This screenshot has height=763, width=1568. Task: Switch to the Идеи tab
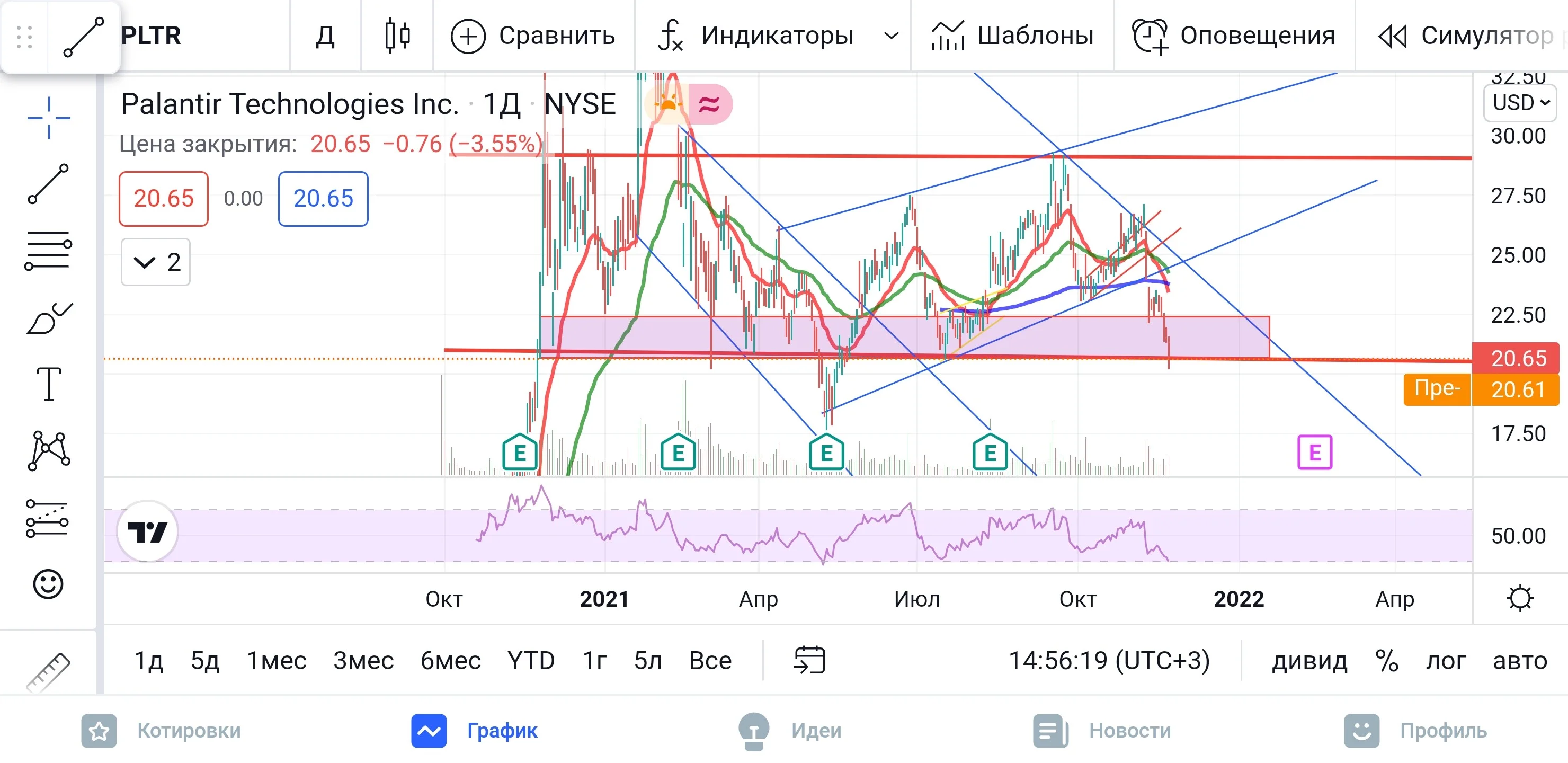[790, 730]
